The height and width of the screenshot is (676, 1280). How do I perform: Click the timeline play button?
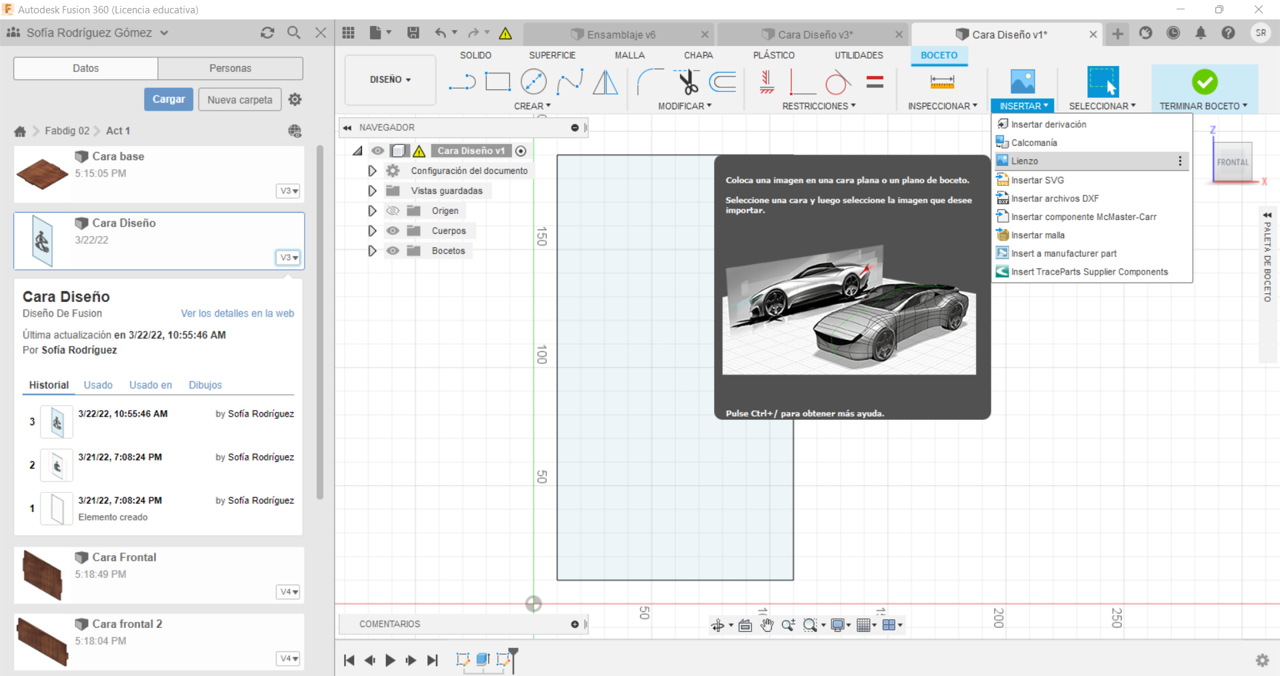[x=390, y=660]
